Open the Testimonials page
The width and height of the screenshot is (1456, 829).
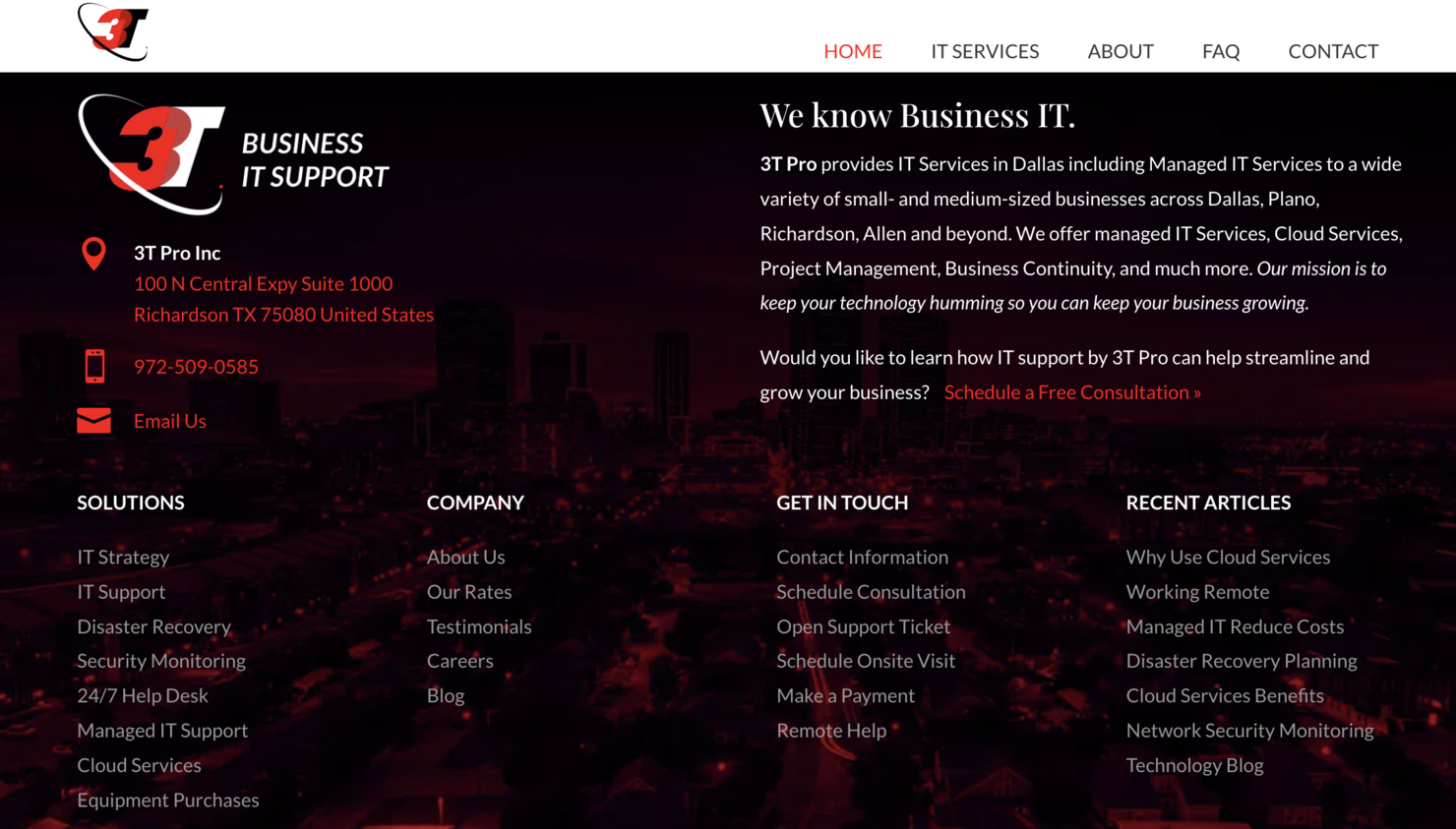point(479,626)
